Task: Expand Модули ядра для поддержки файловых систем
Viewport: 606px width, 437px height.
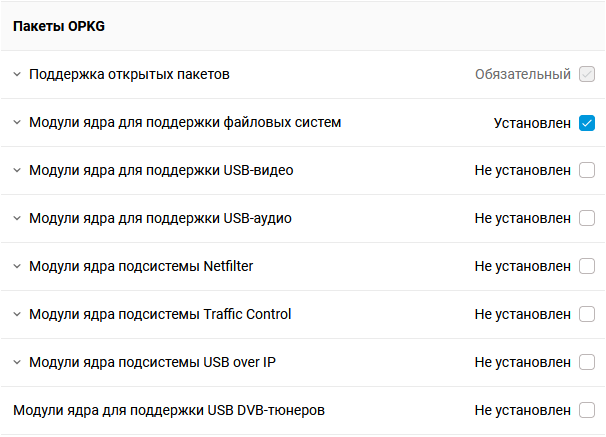Action: pos(17,122)
